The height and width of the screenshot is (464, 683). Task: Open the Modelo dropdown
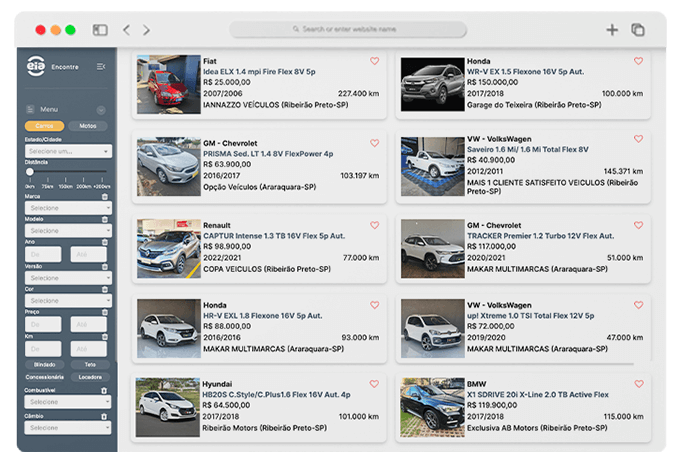pos(67,231)
